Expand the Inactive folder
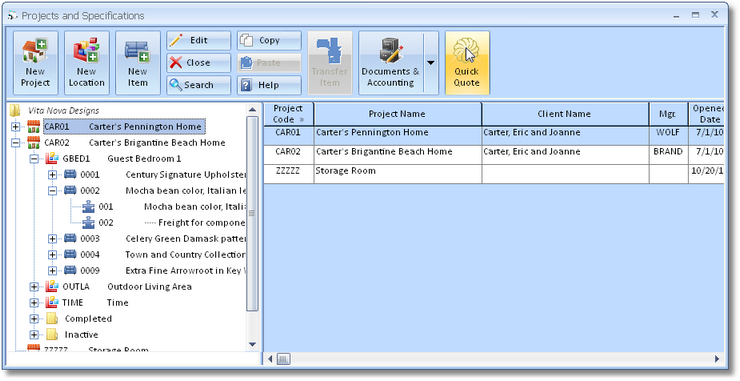Screen dimensions: 740x381 [34, 335]
